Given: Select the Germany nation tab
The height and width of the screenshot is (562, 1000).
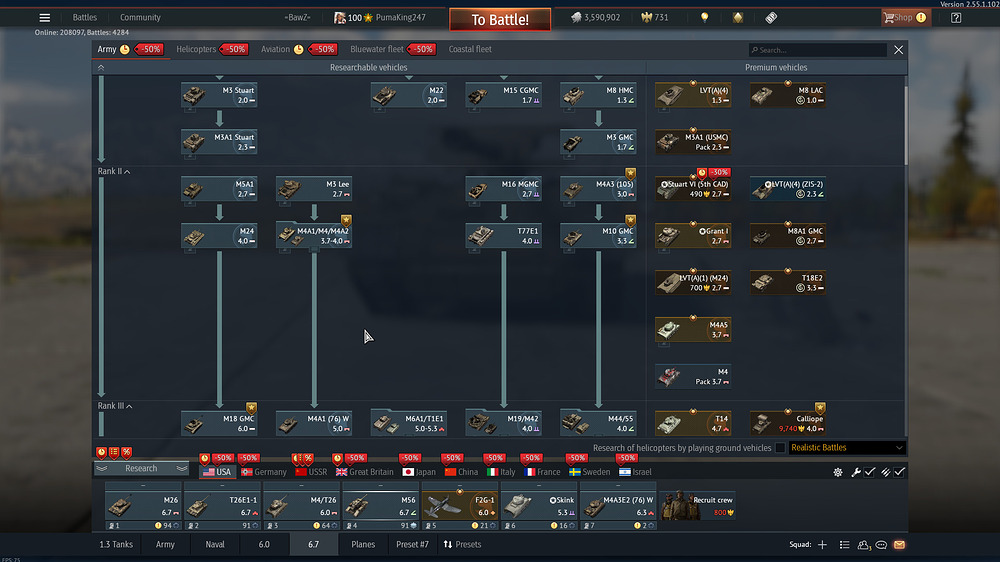Looking at the screenshot, I should [x=264, y=472].
